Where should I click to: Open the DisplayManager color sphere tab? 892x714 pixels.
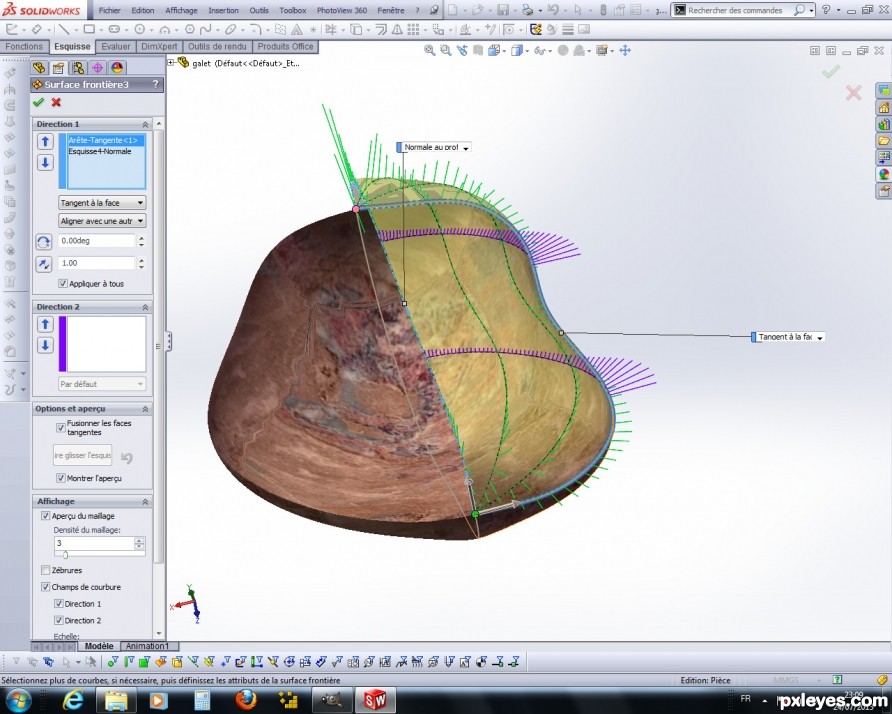click(117, 68)
